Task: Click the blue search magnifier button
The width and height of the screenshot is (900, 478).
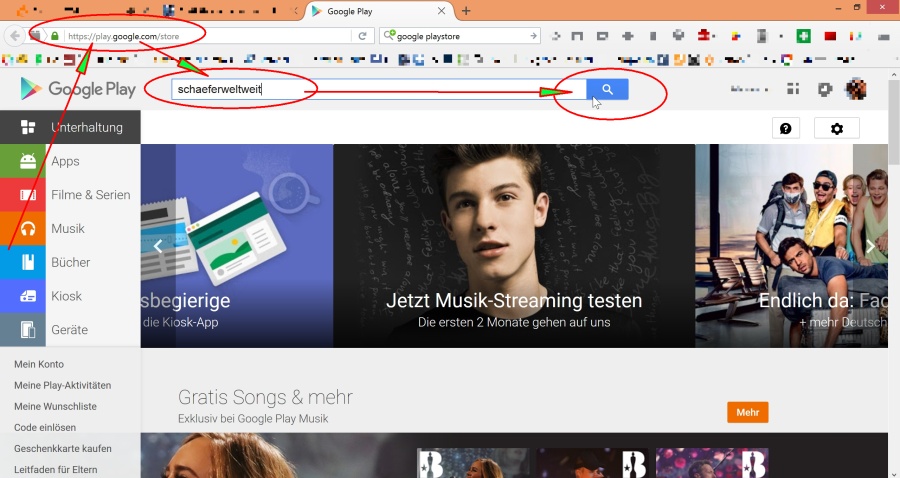Action: pyautogui.click(x=607, y=89)
